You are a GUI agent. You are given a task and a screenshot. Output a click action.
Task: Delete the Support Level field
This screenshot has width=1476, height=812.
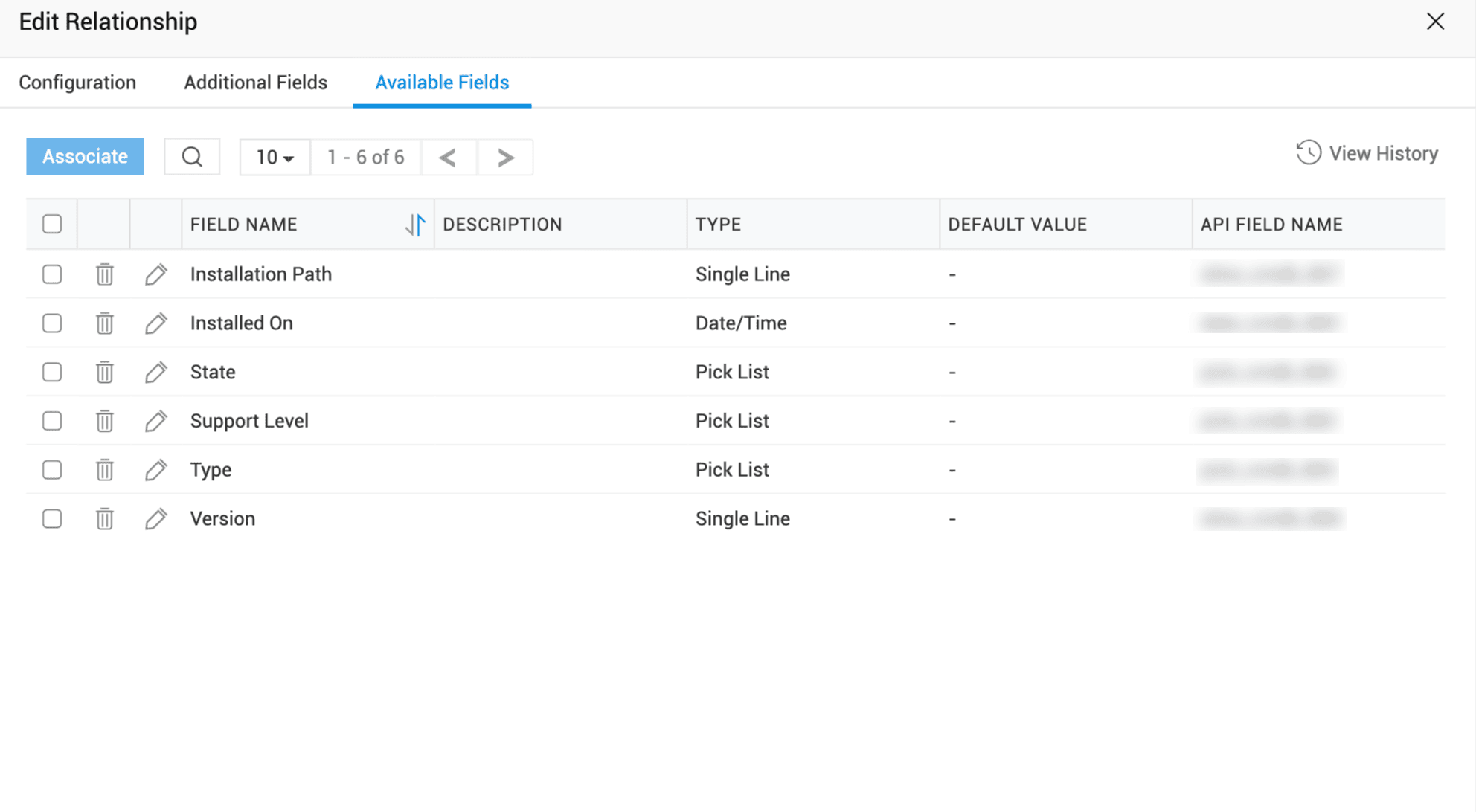[x=104, y=421]
